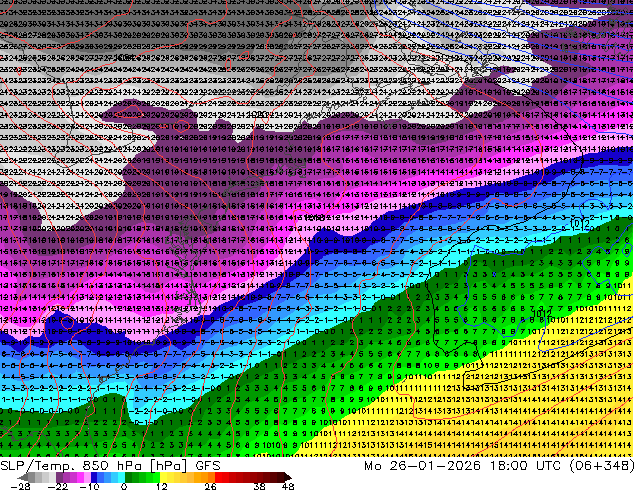Image resolution: width=634 pixels, height=490 pixels.
Task: Click the '-10' legend scale label
Action: tap(89, 486)
